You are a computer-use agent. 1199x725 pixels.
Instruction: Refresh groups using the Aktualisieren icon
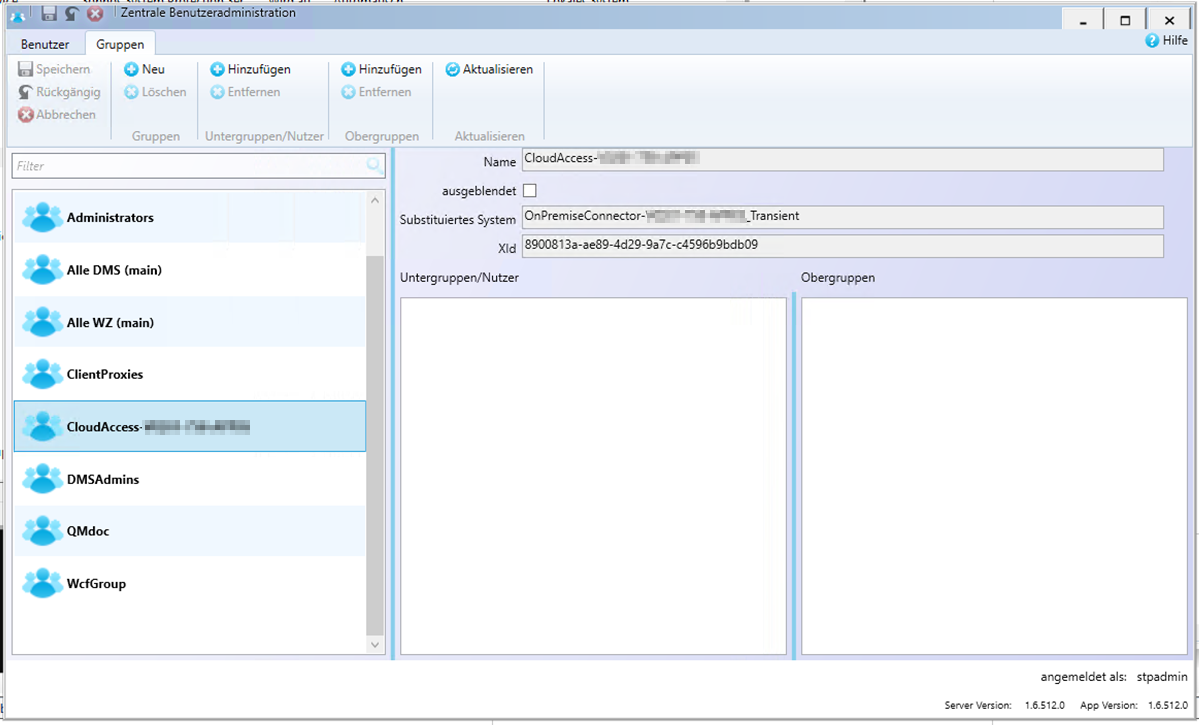point(455,69)
